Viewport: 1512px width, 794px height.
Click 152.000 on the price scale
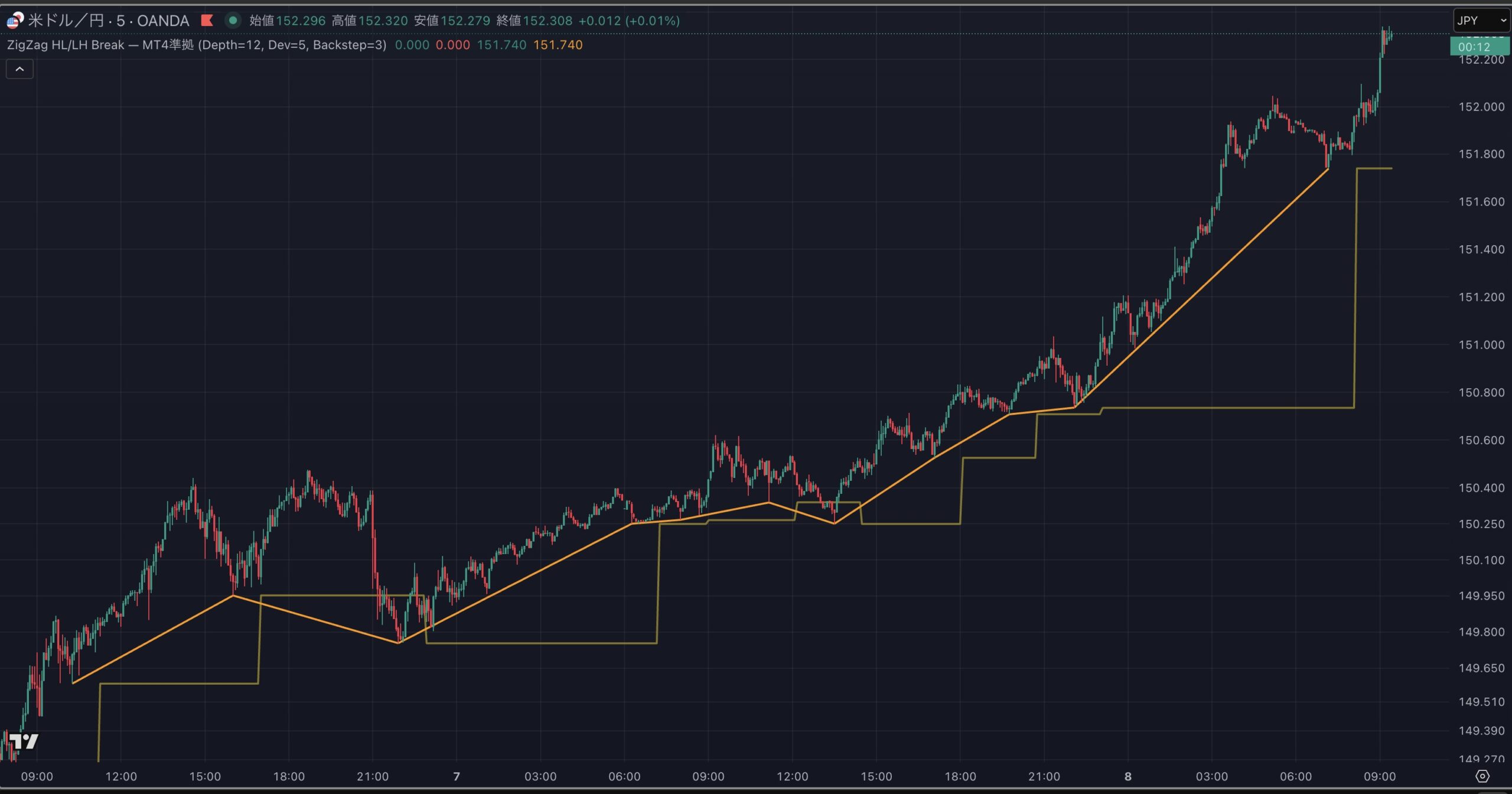tap(1481, 107)
